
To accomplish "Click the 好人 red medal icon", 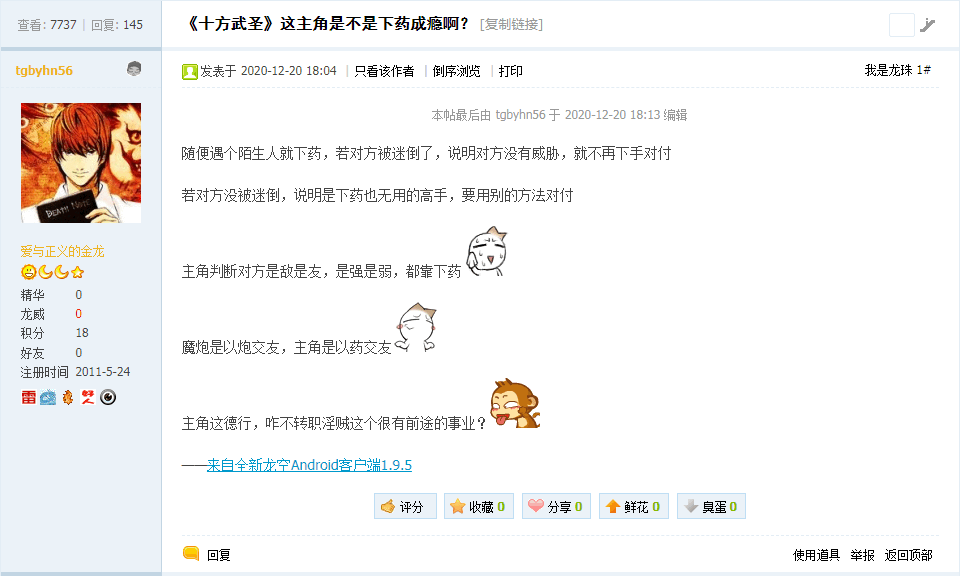I will coord(88,397).
